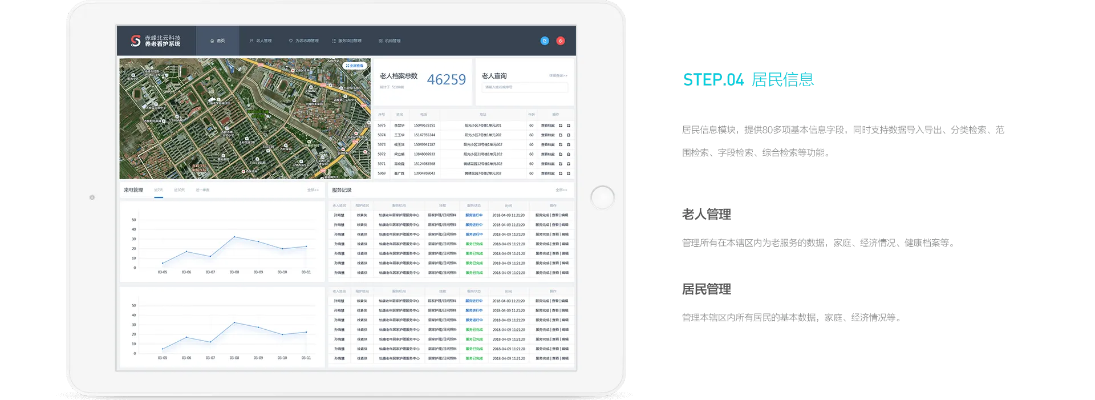Click the blue circular icon in header
This screenshot has width=1095, height=400.
pyautogui.click(x=544, y=41)
